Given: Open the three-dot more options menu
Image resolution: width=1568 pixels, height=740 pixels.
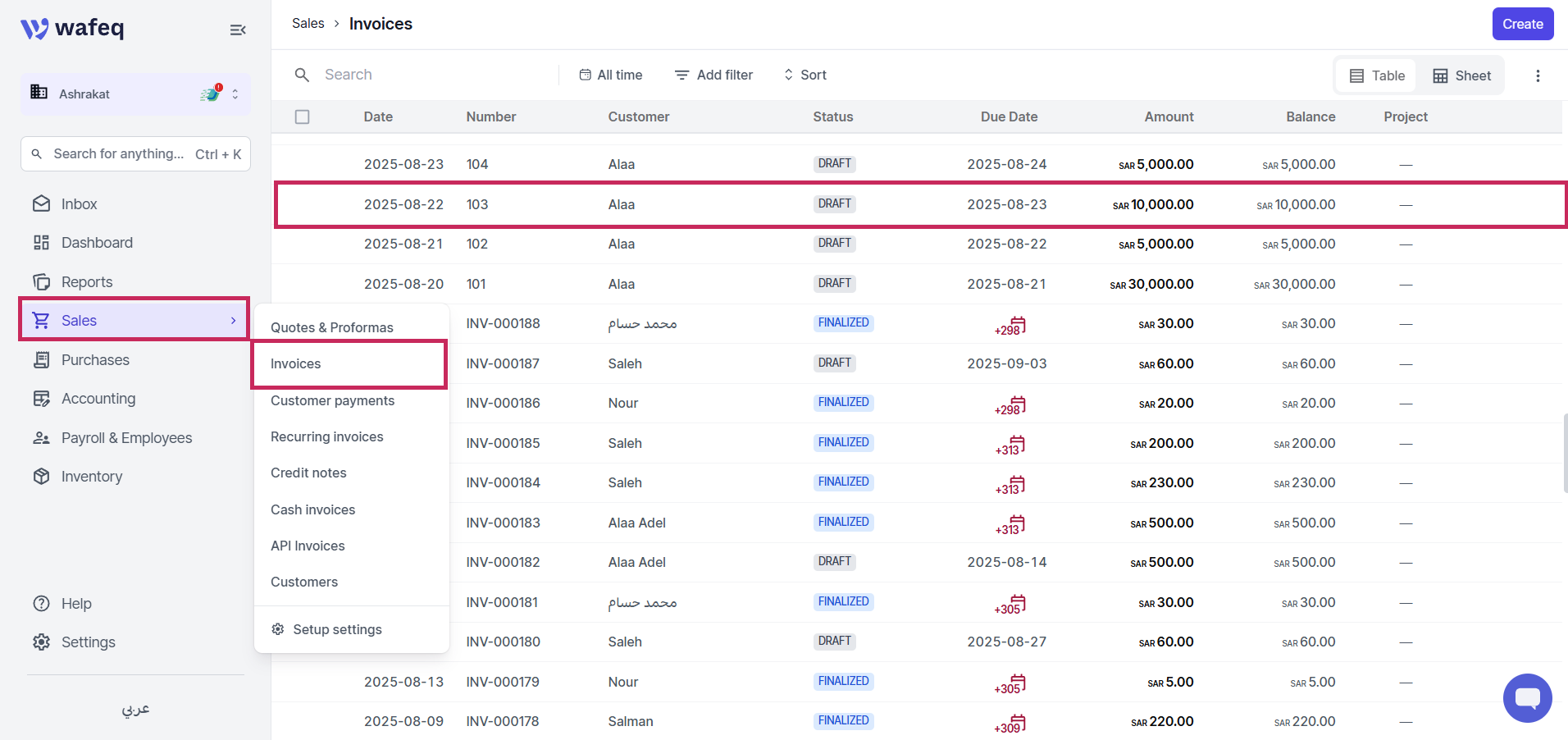Looking at the screenshot, I should pyautogui.click(x=1538, y=76).
